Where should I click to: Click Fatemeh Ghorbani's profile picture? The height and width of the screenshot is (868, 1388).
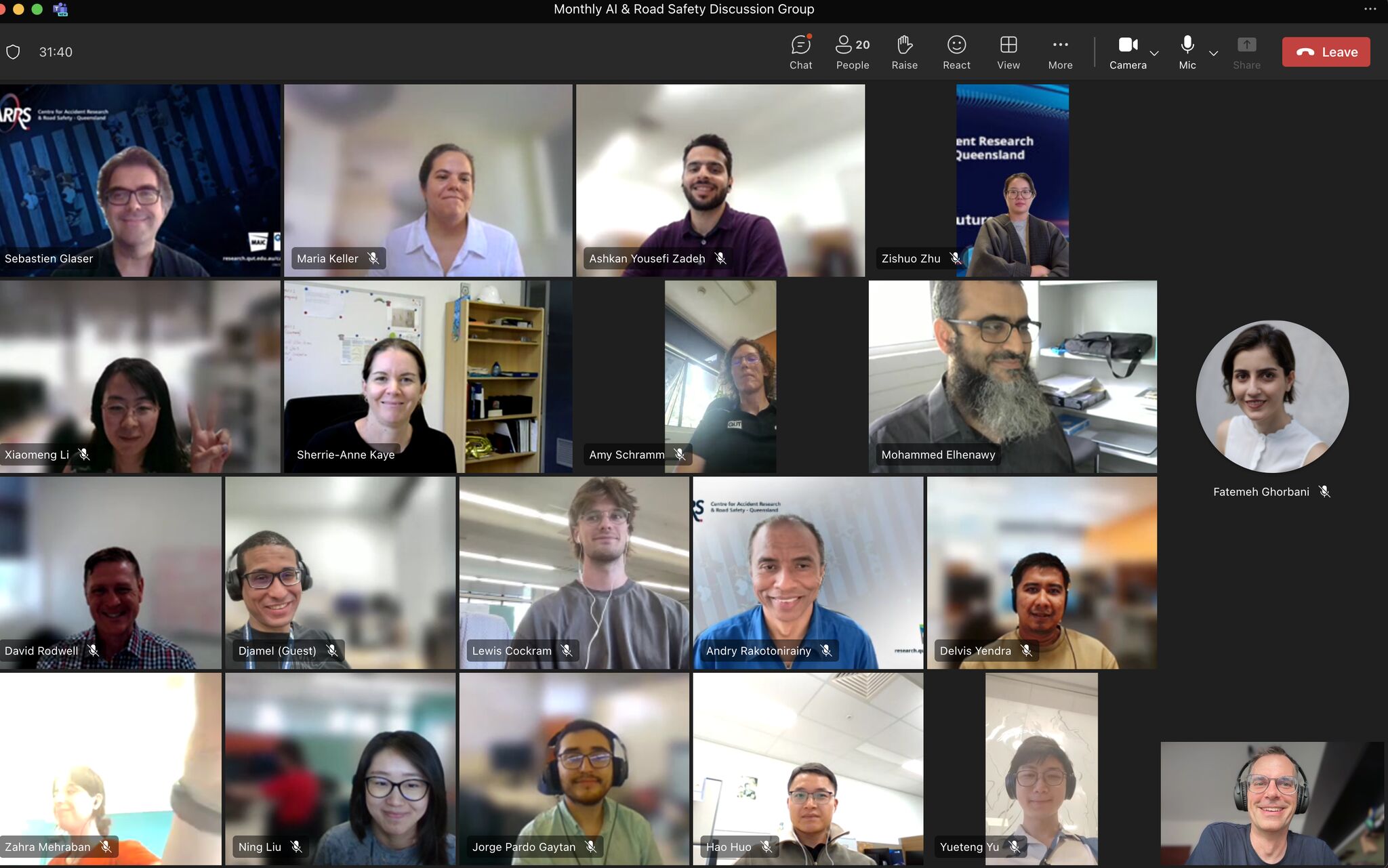click(x=1272, y=396)
